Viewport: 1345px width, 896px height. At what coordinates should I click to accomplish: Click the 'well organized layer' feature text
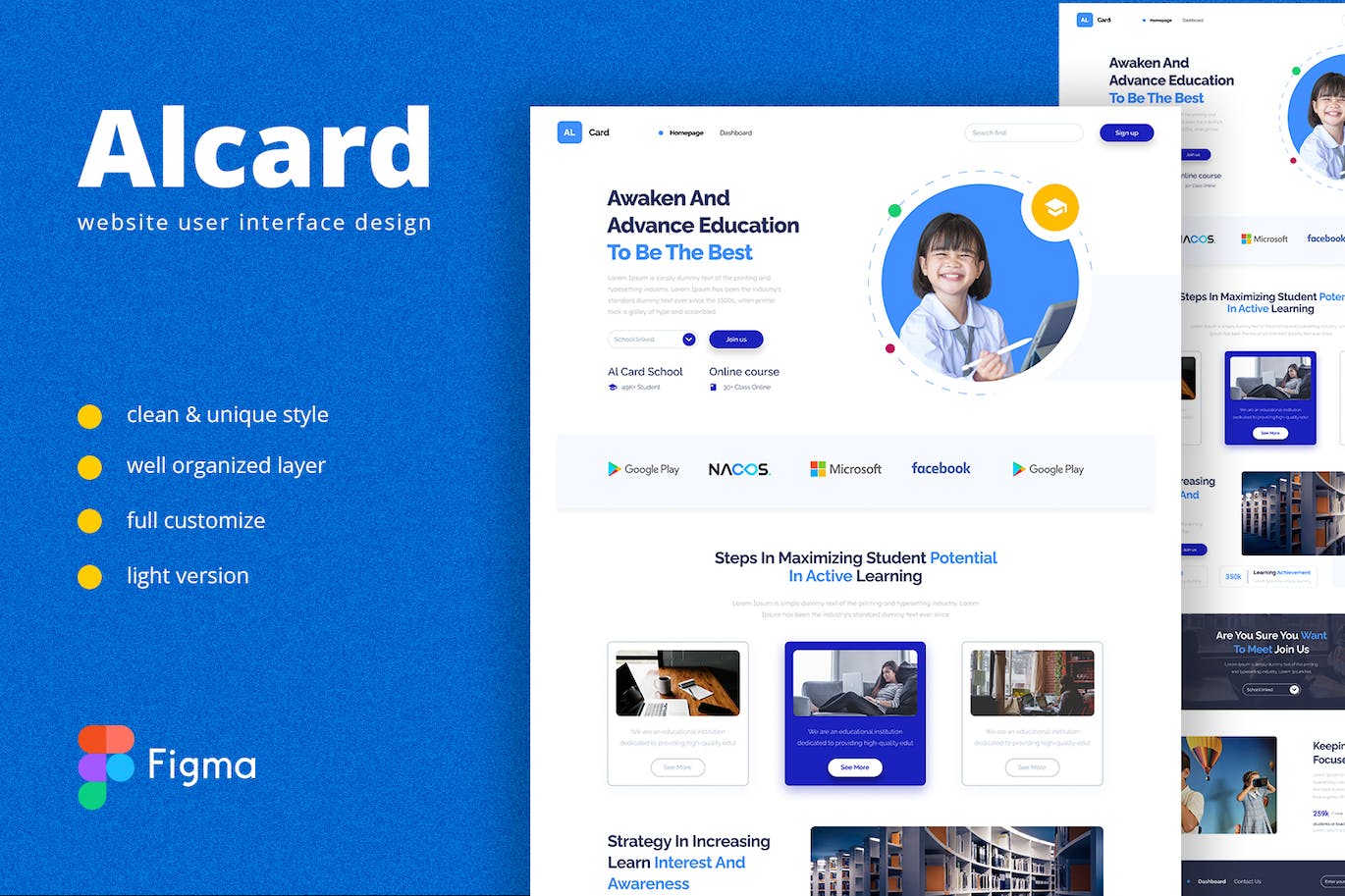pos(226,465)
